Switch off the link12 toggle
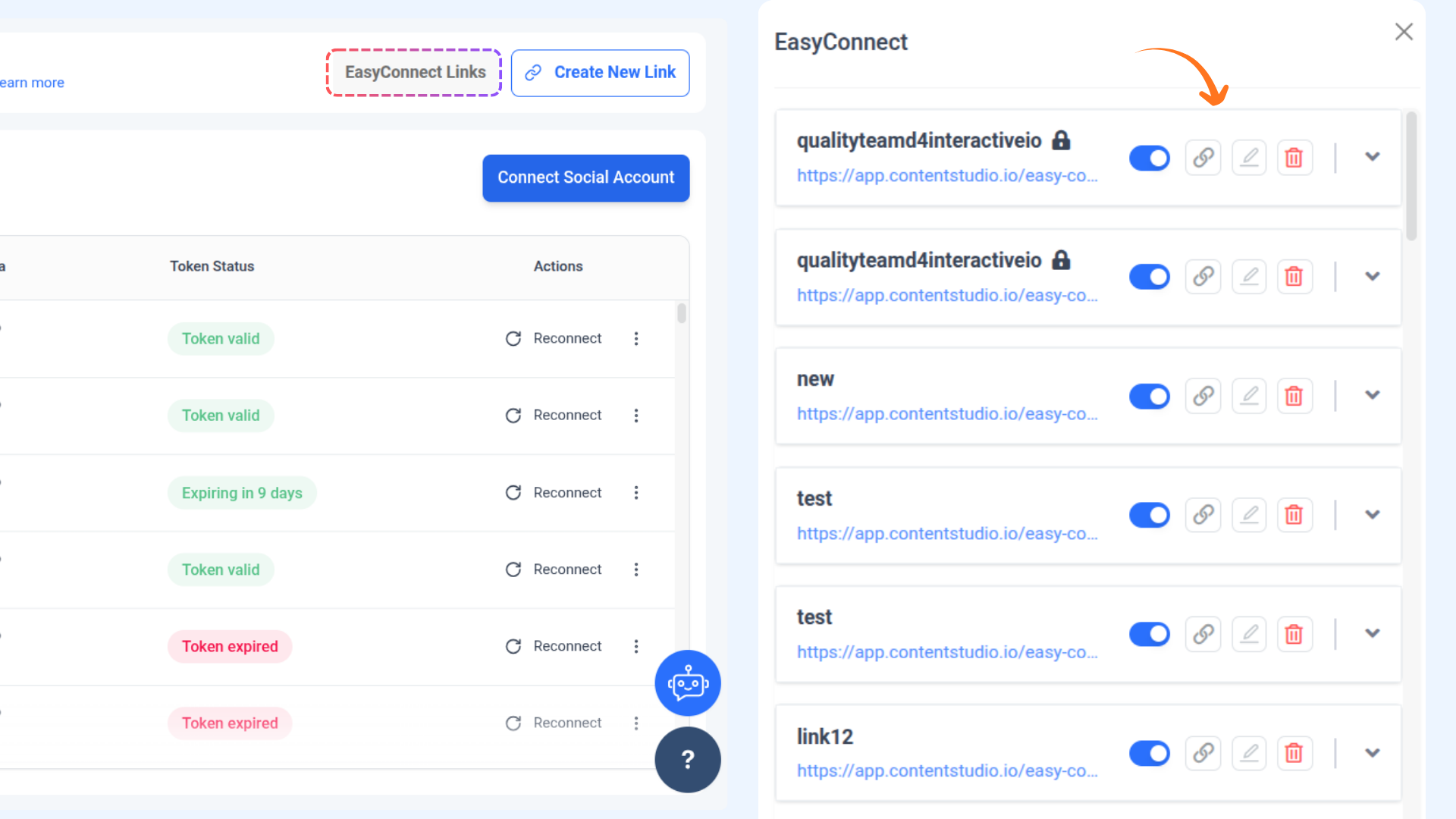 pyautogui.click(x=1150, y=753)
